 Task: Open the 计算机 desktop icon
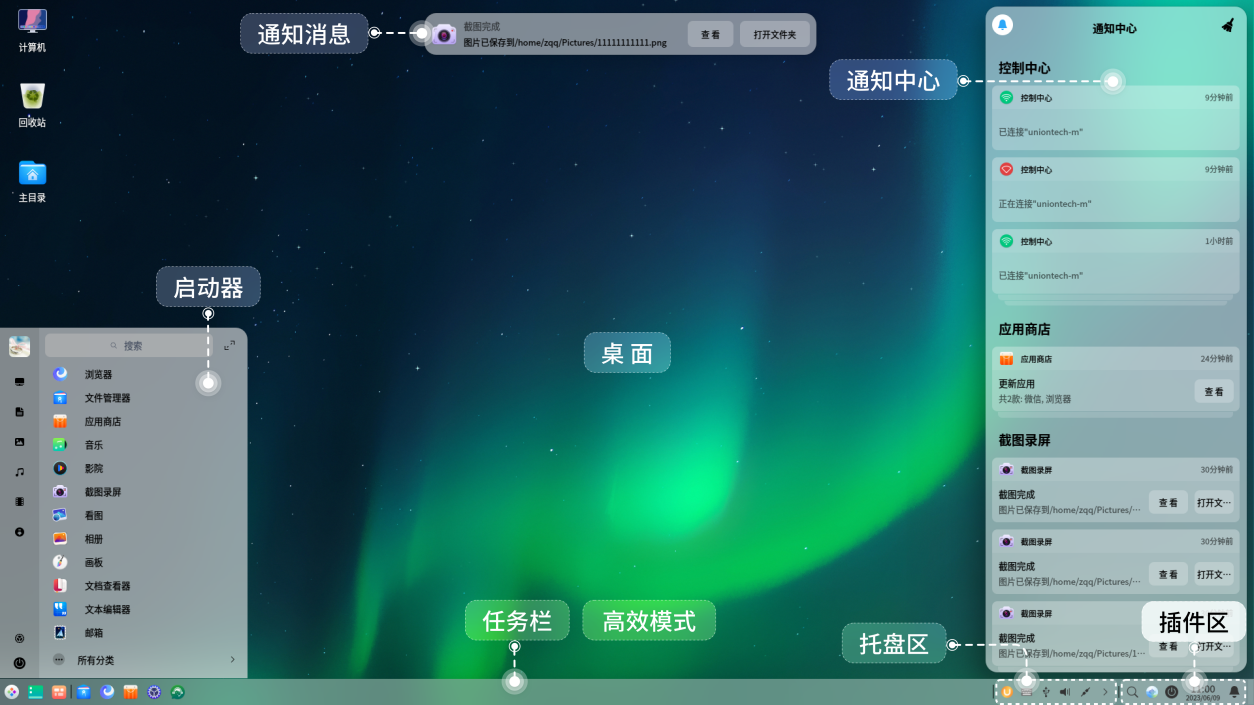pyautogui.click(x=32, y=30)
